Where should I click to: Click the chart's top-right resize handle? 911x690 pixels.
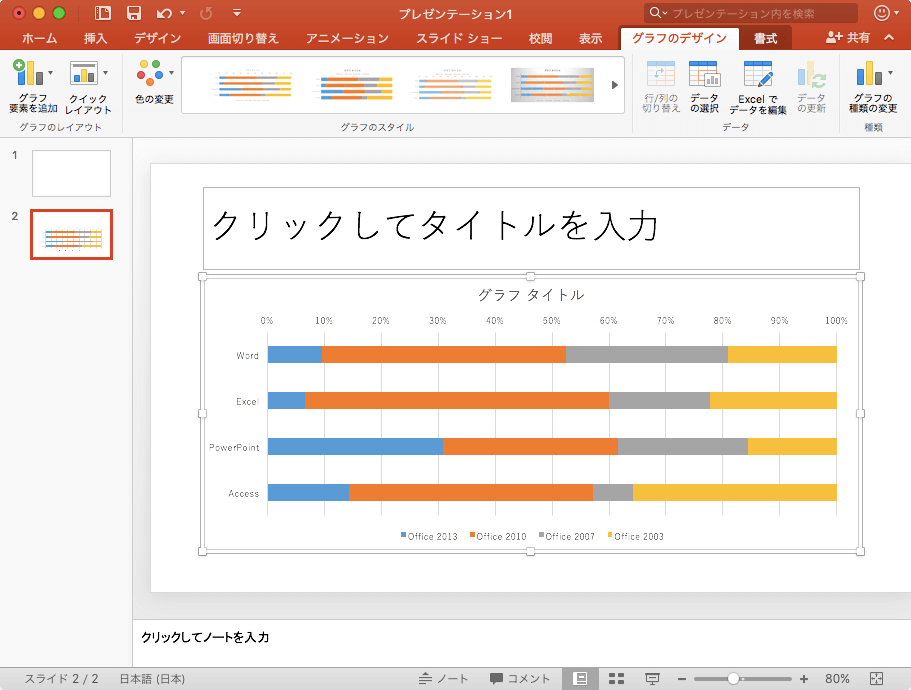pyautogui.click(x=860, y=276)
